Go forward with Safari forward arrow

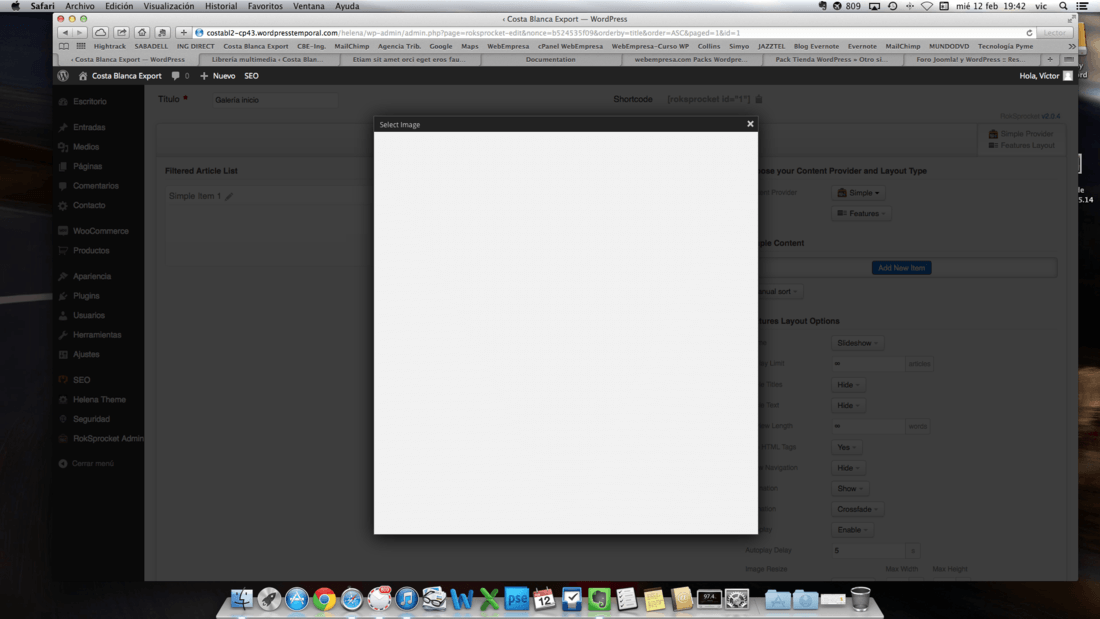pyautogui.click(x=79, y=32)
